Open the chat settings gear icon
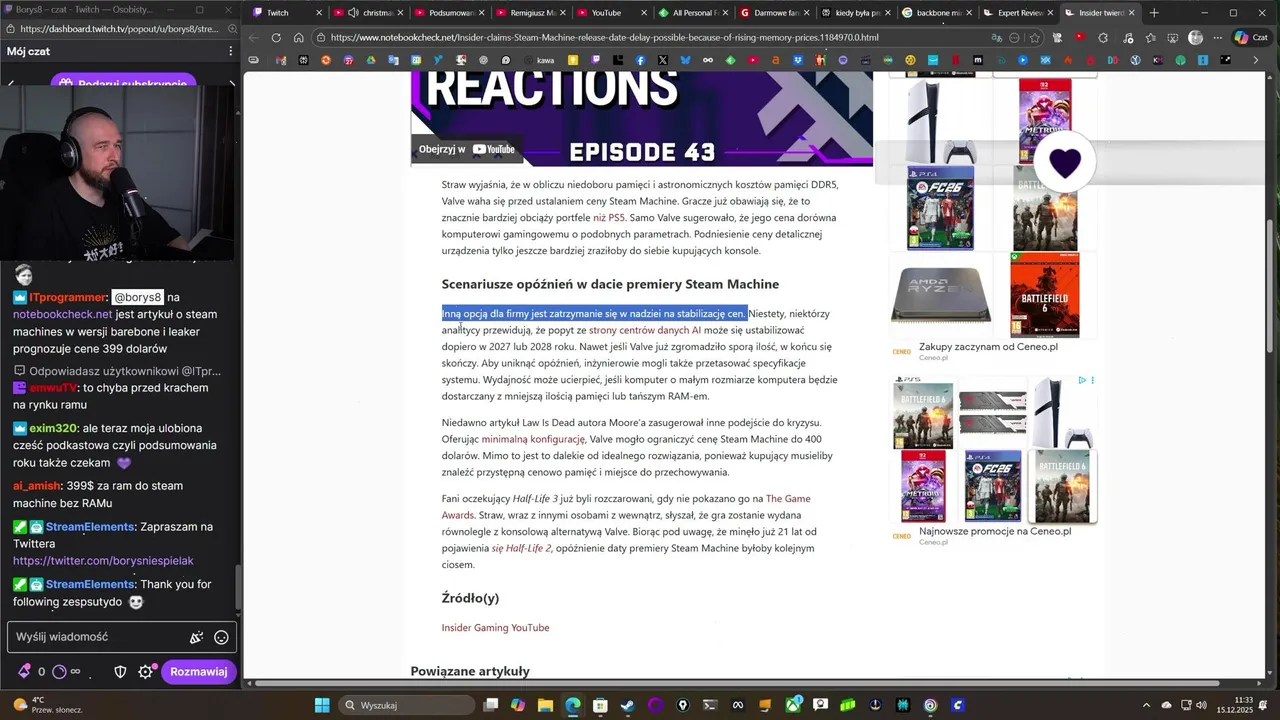 [x=145, y=672]
